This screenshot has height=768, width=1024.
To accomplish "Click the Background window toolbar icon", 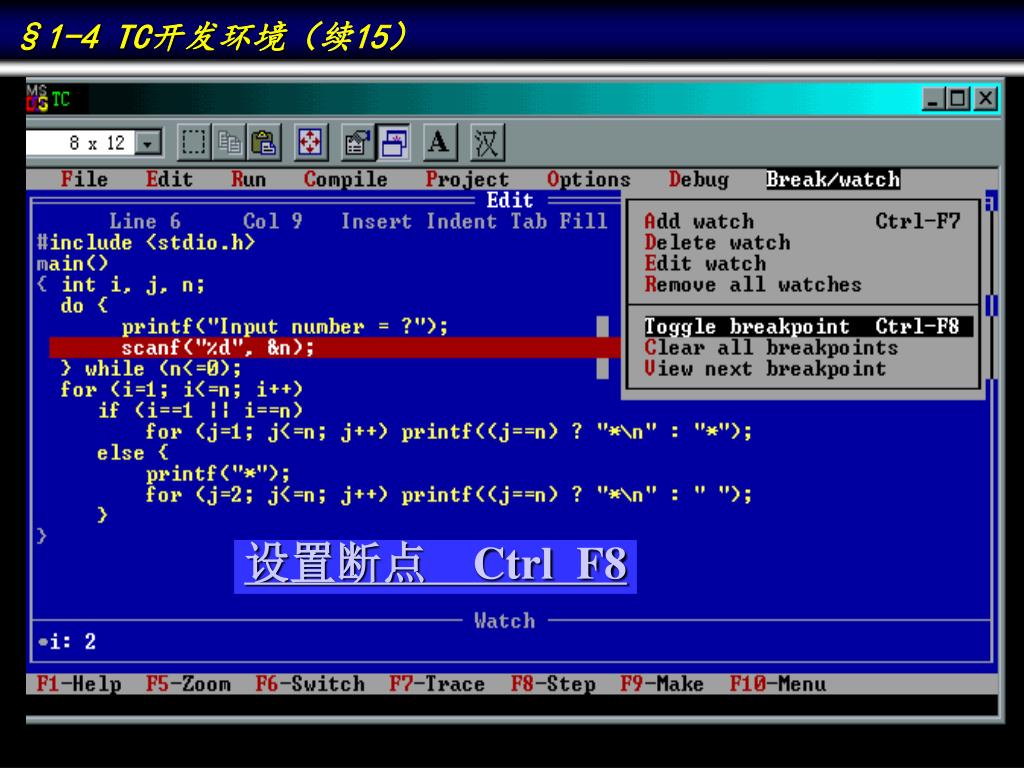I will point(393,142).
